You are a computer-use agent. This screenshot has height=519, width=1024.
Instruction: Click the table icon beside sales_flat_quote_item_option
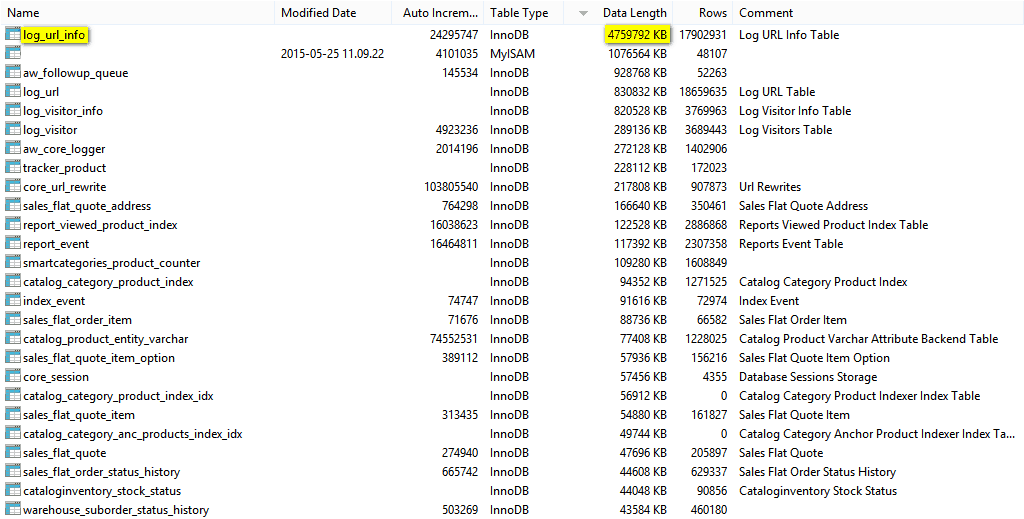[12, 358]
